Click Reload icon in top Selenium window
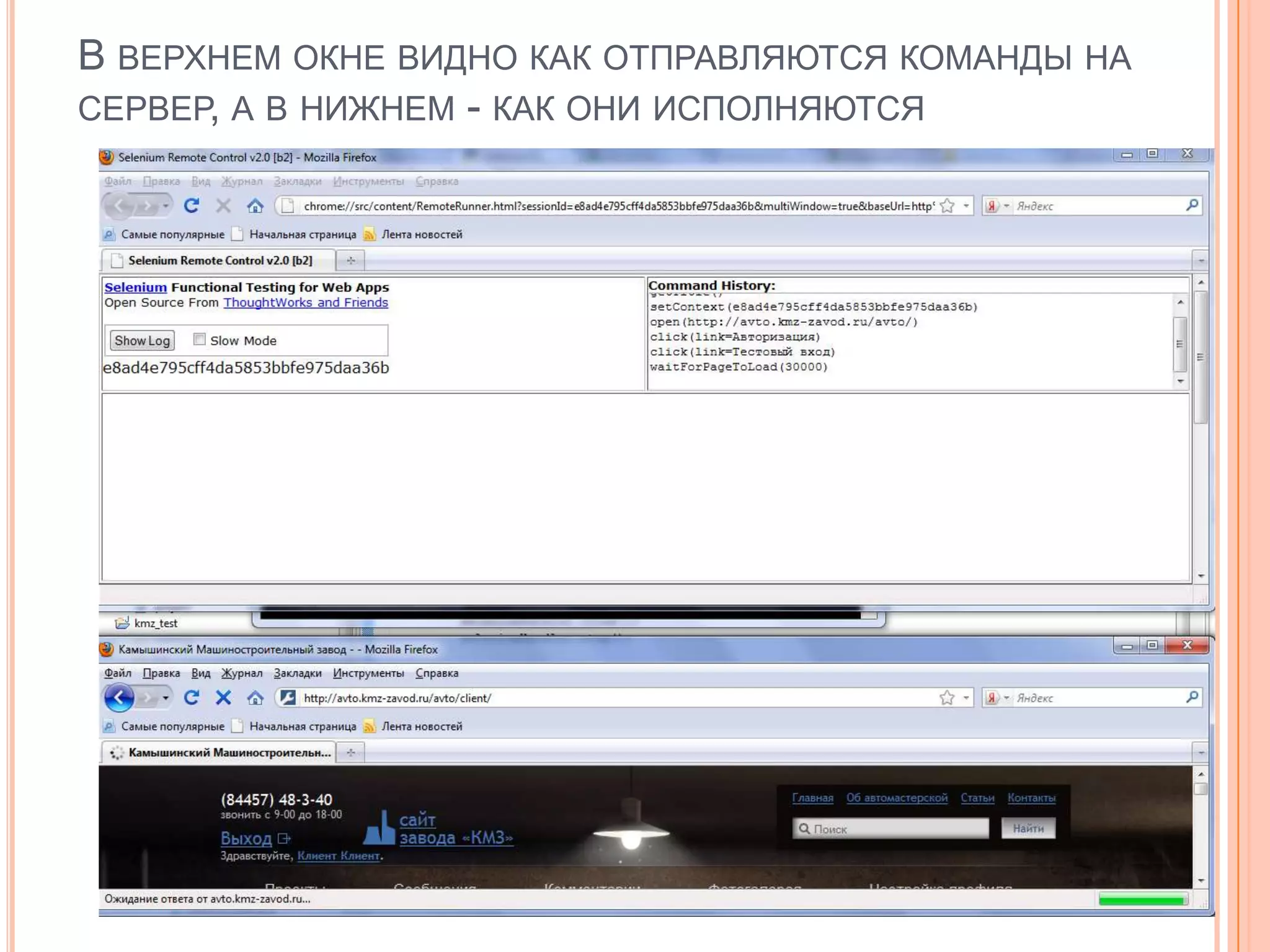Image resolution: width=1270 pixels, height=952 pixels. (x=191, y=206)
